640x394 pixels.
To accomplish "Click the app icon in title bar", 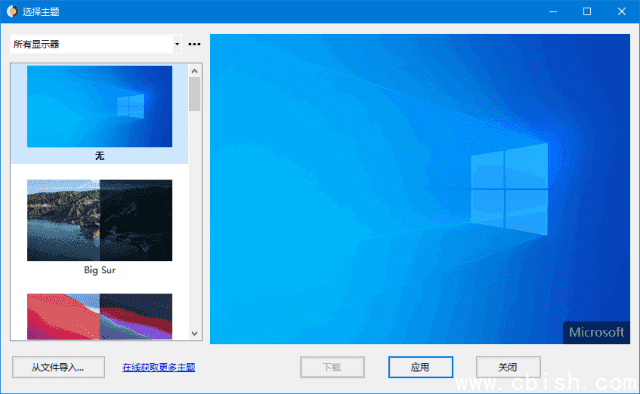I will tap(13, 11).
